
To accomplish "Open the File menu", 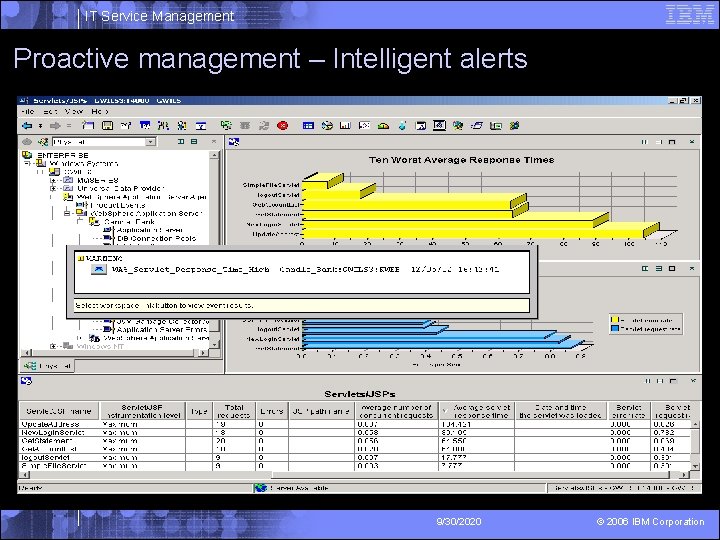I will 28,111.
